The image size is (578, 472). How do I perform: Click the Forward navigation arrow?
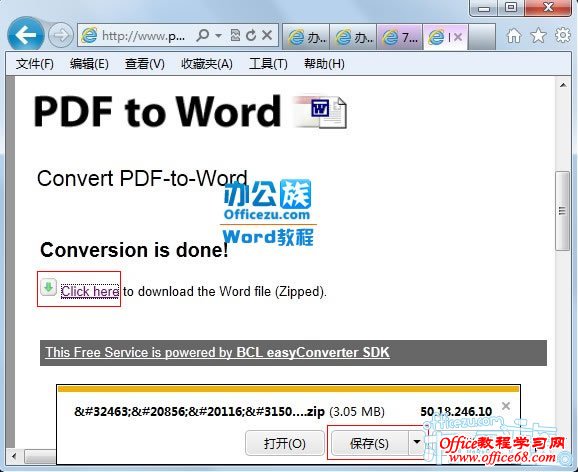(x=61, y=35)
